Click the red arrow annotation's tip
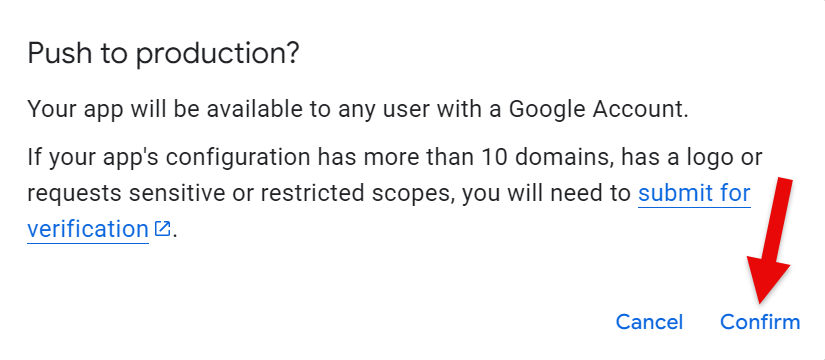This screenshot has height=360, width=825. (x=760, y=303)
